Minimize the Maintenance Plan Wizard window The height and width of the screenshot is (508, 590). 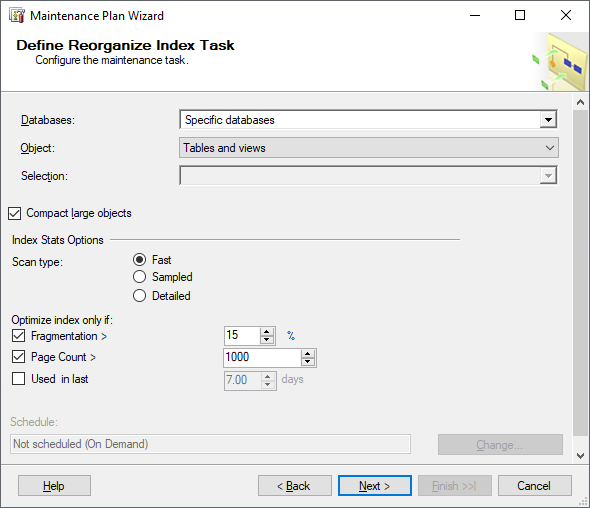475,15
